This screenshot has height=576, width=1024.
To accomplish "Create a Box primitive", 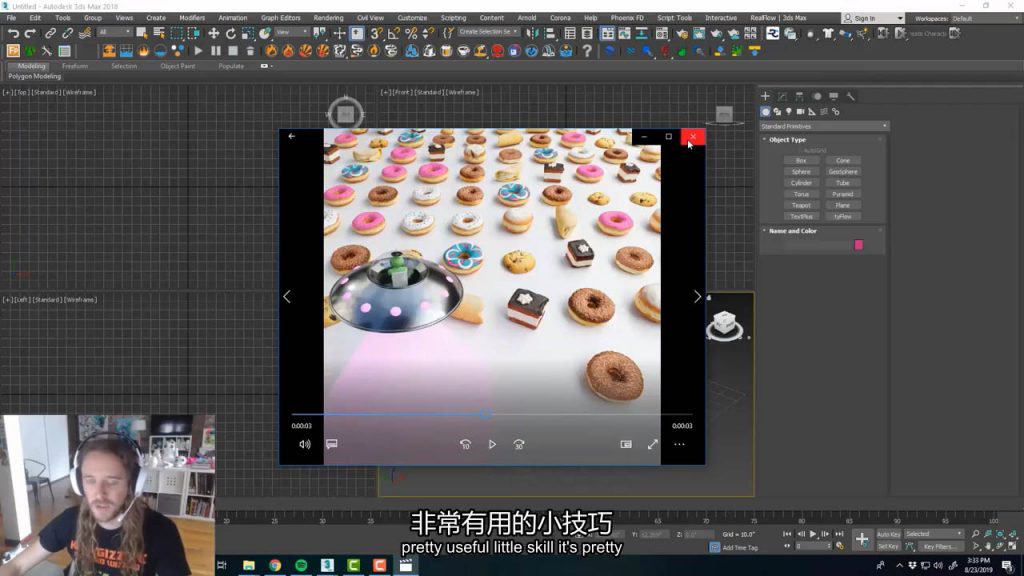I will (x=801, y=161).
